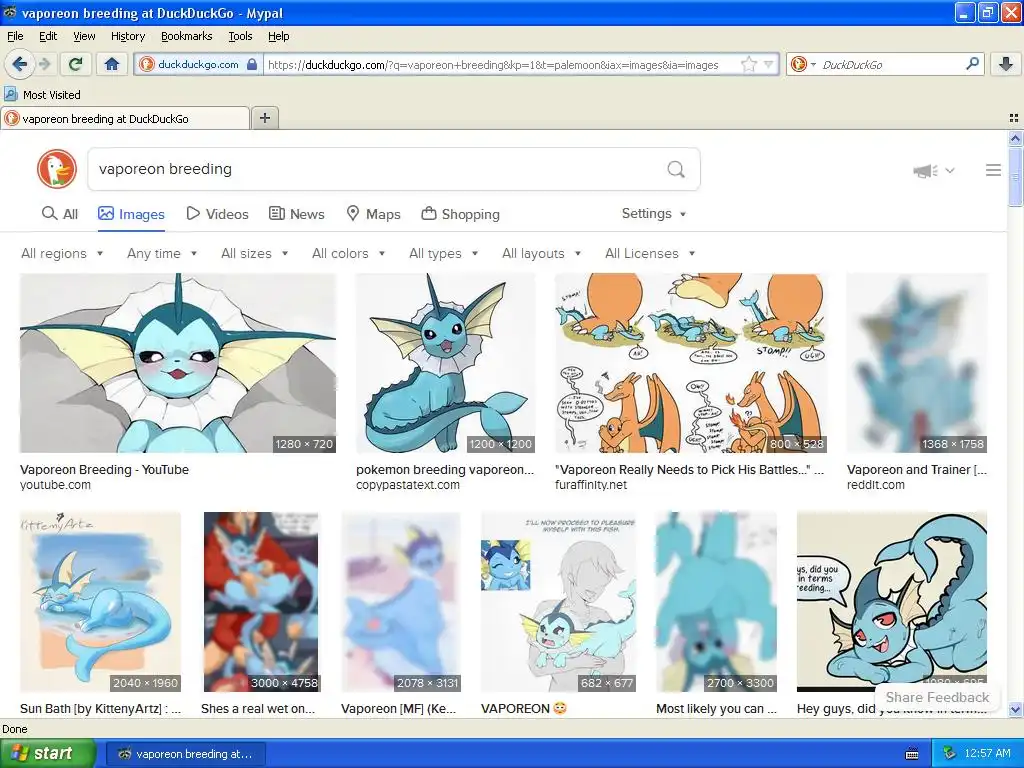
Task: Click the youtube.com source link
Action: (x=56, y=485)
